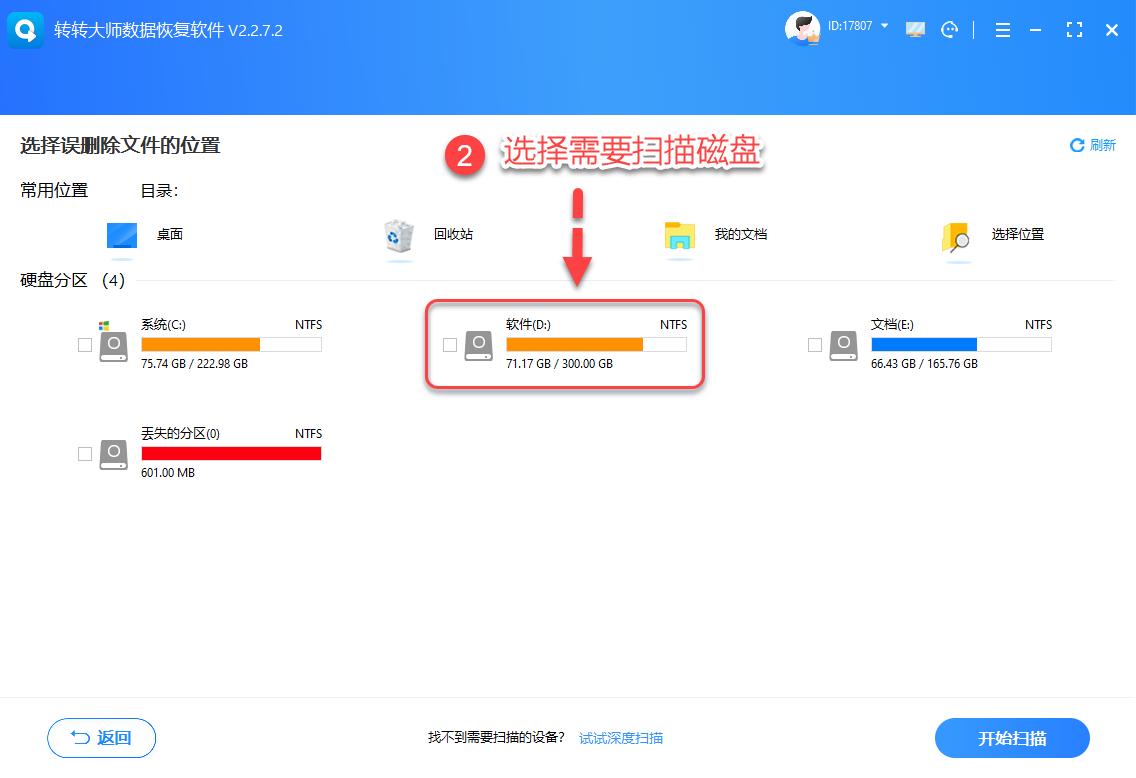This screenshot has width=1136, height=778.
Task: Select the desktop 桌面 monitor icon
Action: point(122,236)
